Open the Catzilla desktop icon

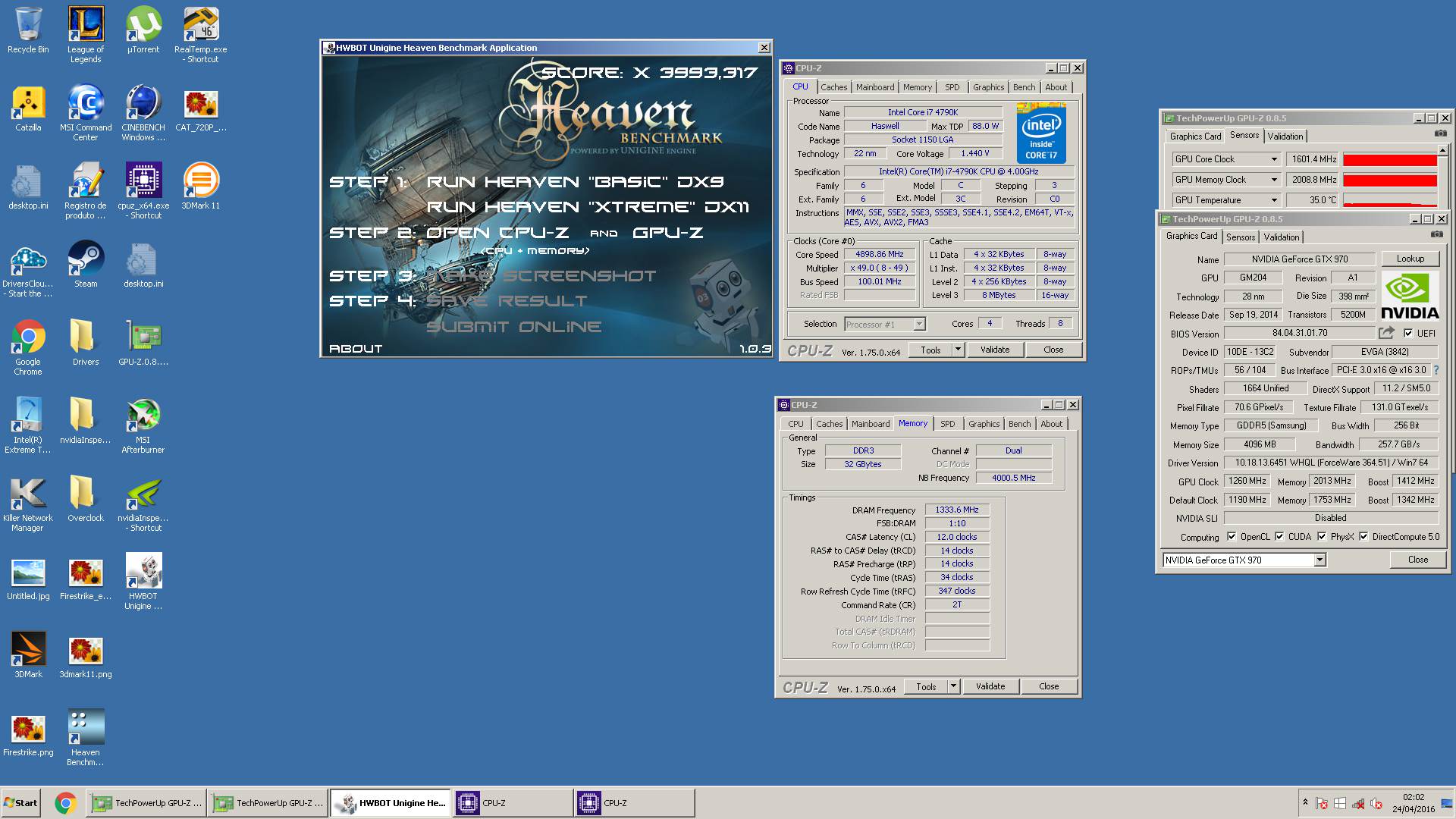tap(28, 108)
